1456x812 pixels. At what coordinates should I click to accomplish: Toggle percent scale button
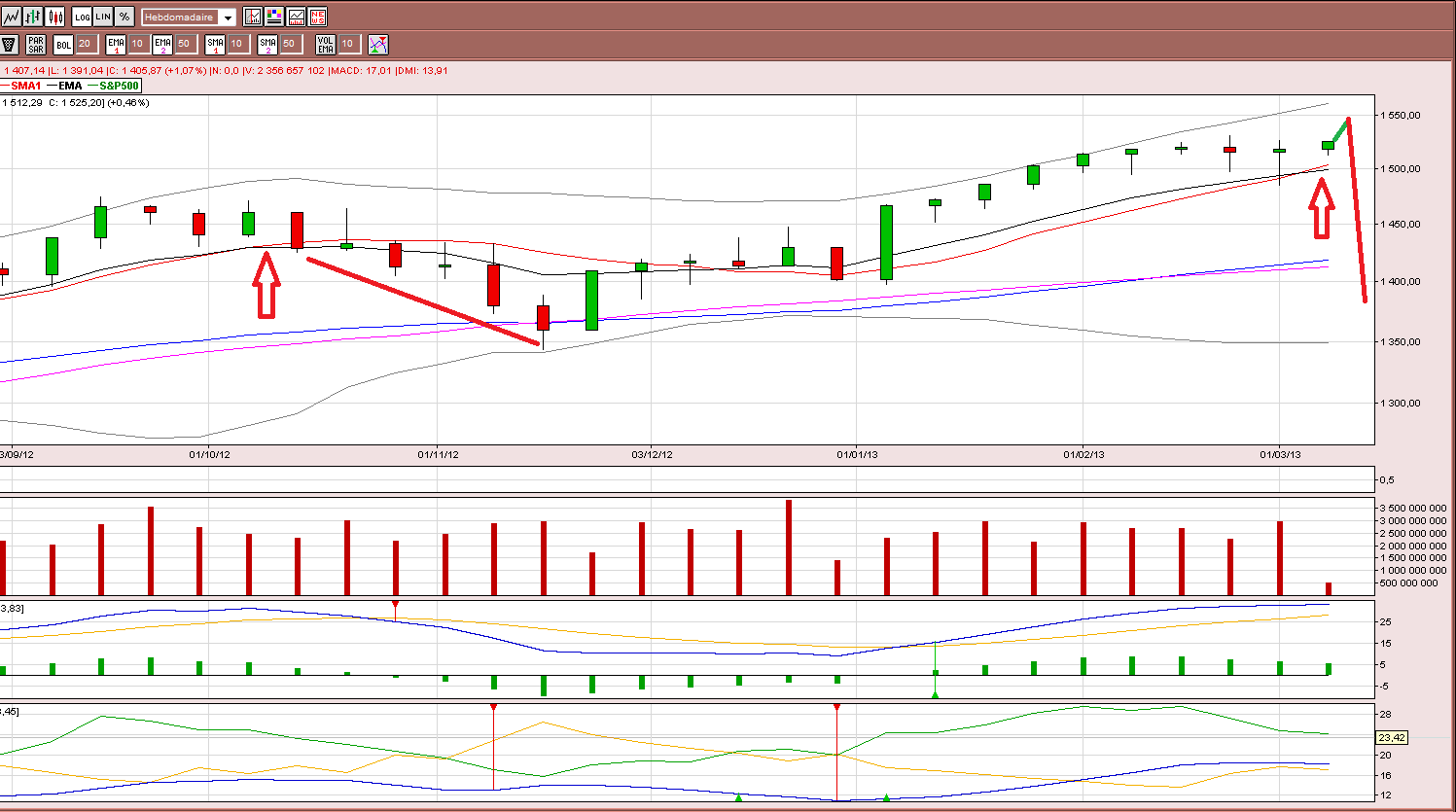[x=124, y=17]
